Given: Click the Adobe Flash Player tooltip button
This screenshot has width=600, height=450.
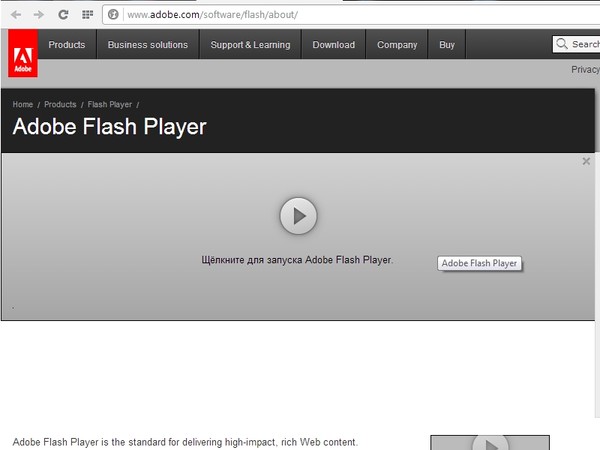Looking at the screenshot, I should point(479,263).
